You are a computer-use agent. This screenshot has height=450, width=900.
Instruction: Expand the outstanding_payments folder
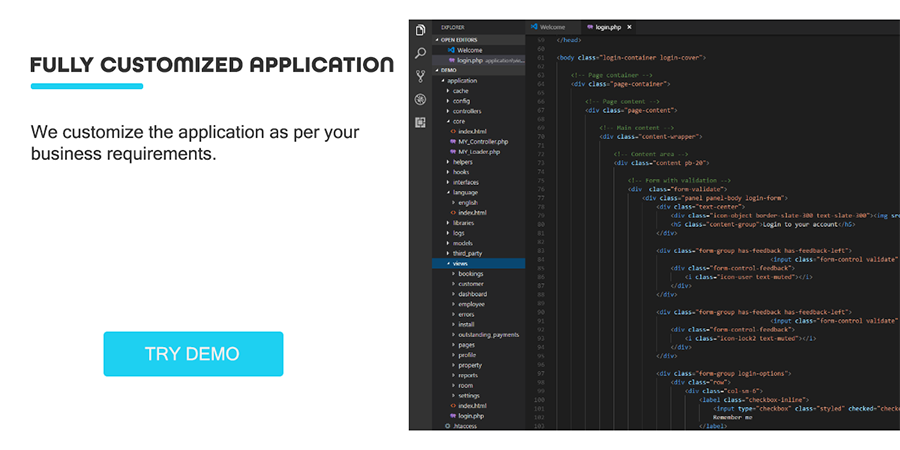pos(488,334)
